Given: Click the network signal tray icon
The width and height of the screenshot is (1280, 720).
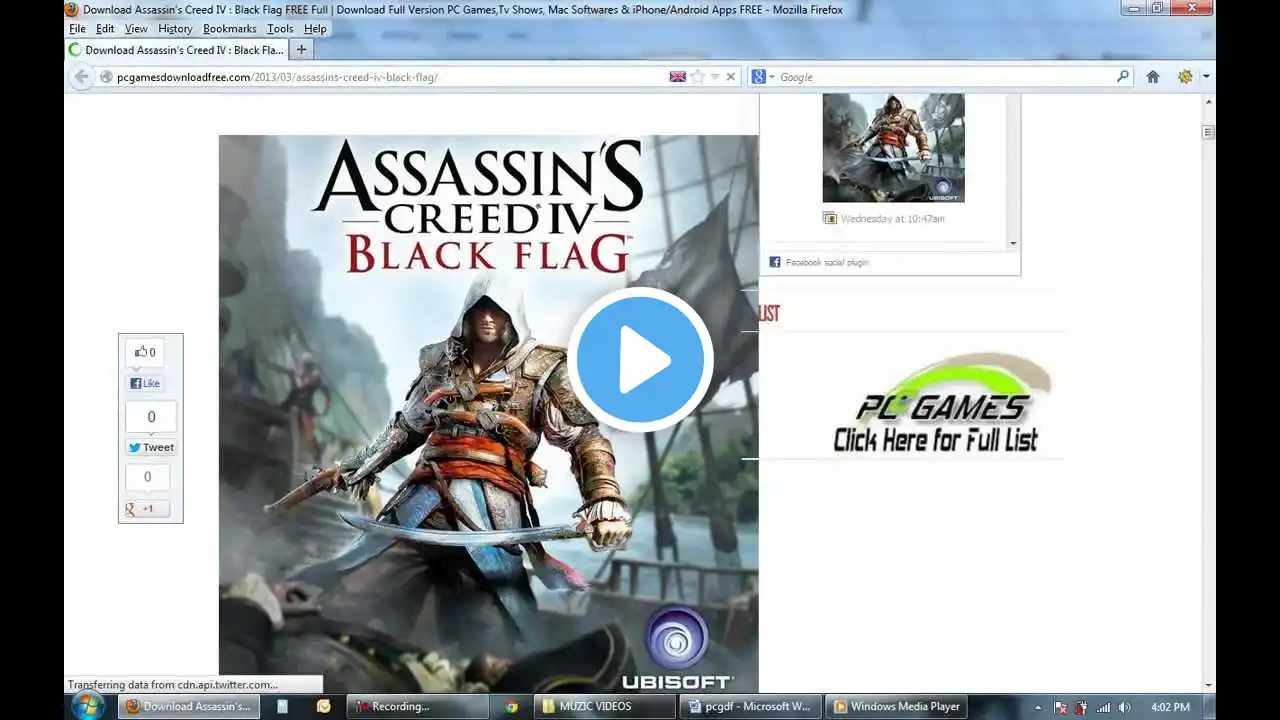Looking at the screenshot, I should (x=1104, y=708).
